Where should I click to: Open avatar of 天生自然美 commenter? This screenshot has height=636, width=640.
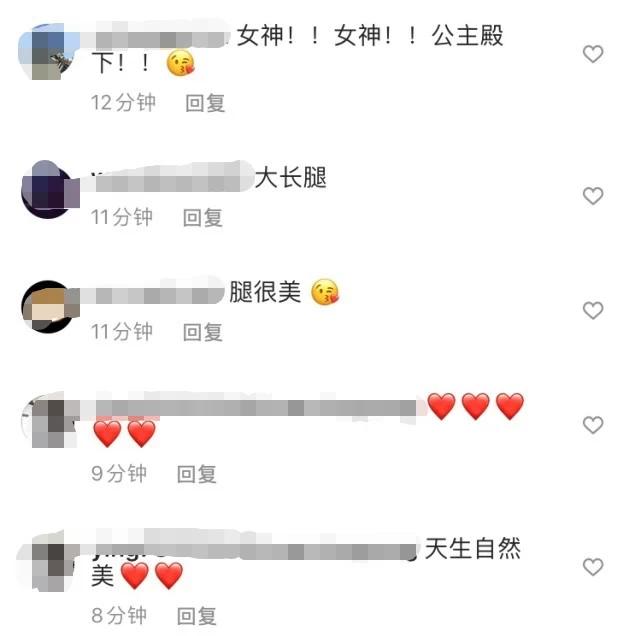pyautogui.click(x=48, y=561)
